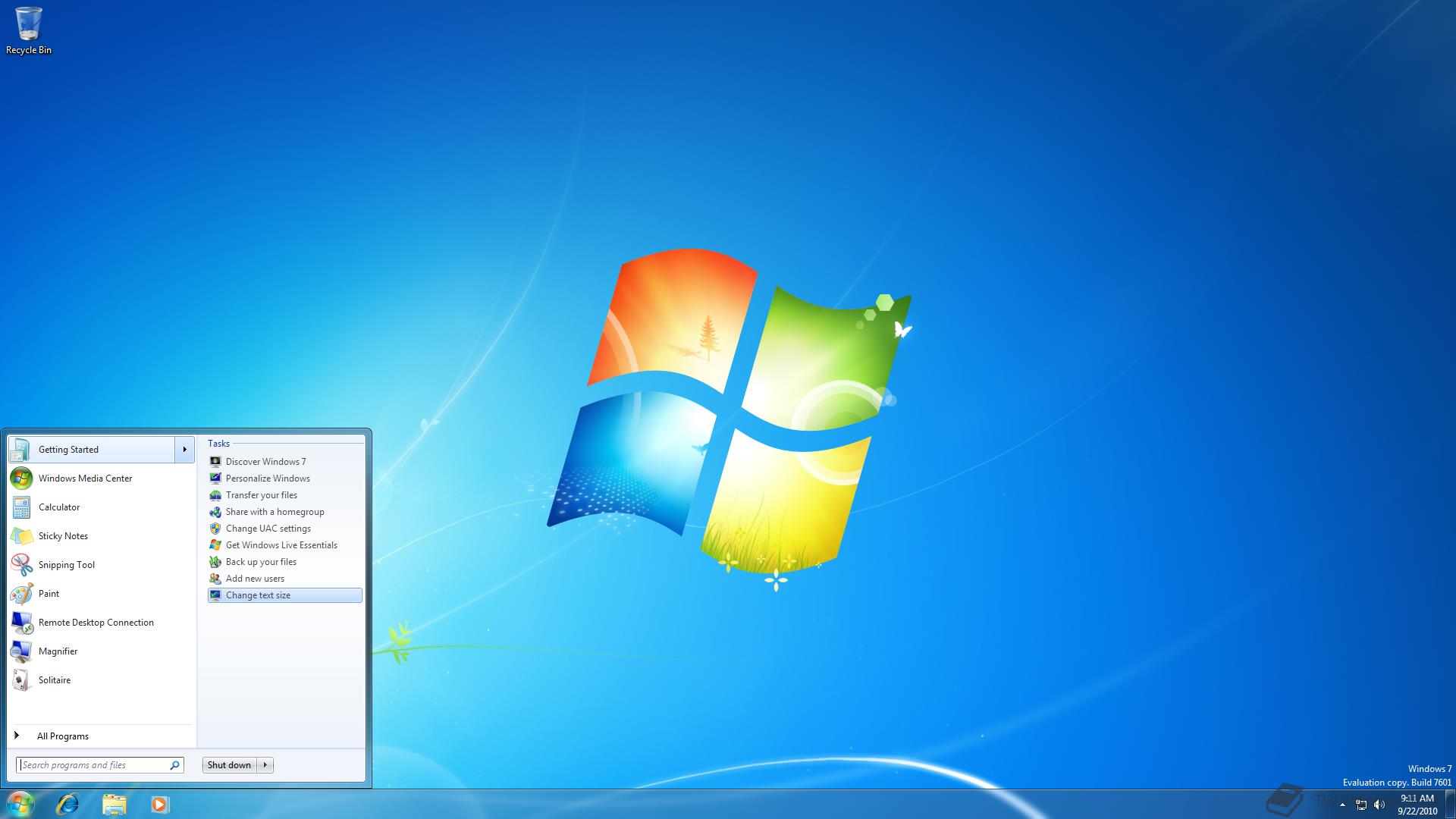Click the volume speaker tray icon

coord(1379,805)
